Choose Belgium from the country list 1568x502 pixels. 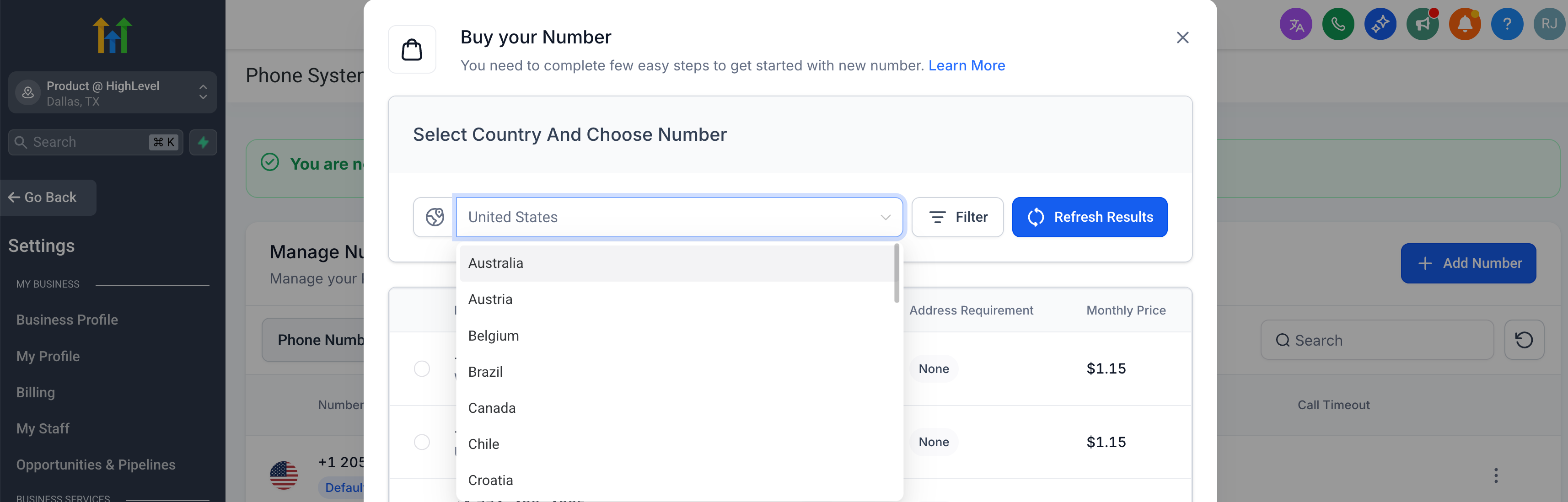494,336
